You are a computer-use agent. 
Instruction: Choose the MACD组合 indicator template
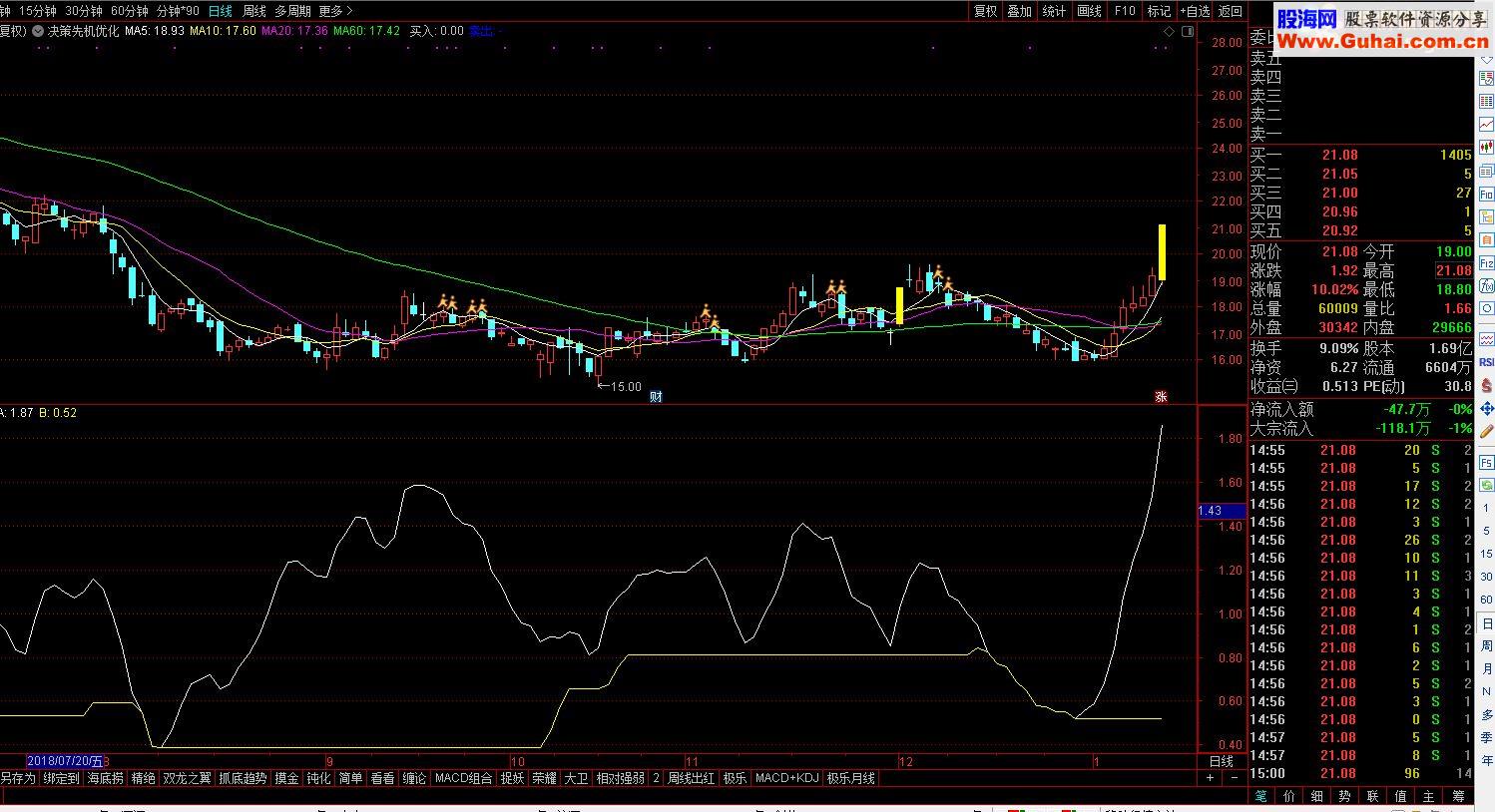pyautogui.click(x=464, y=778)
